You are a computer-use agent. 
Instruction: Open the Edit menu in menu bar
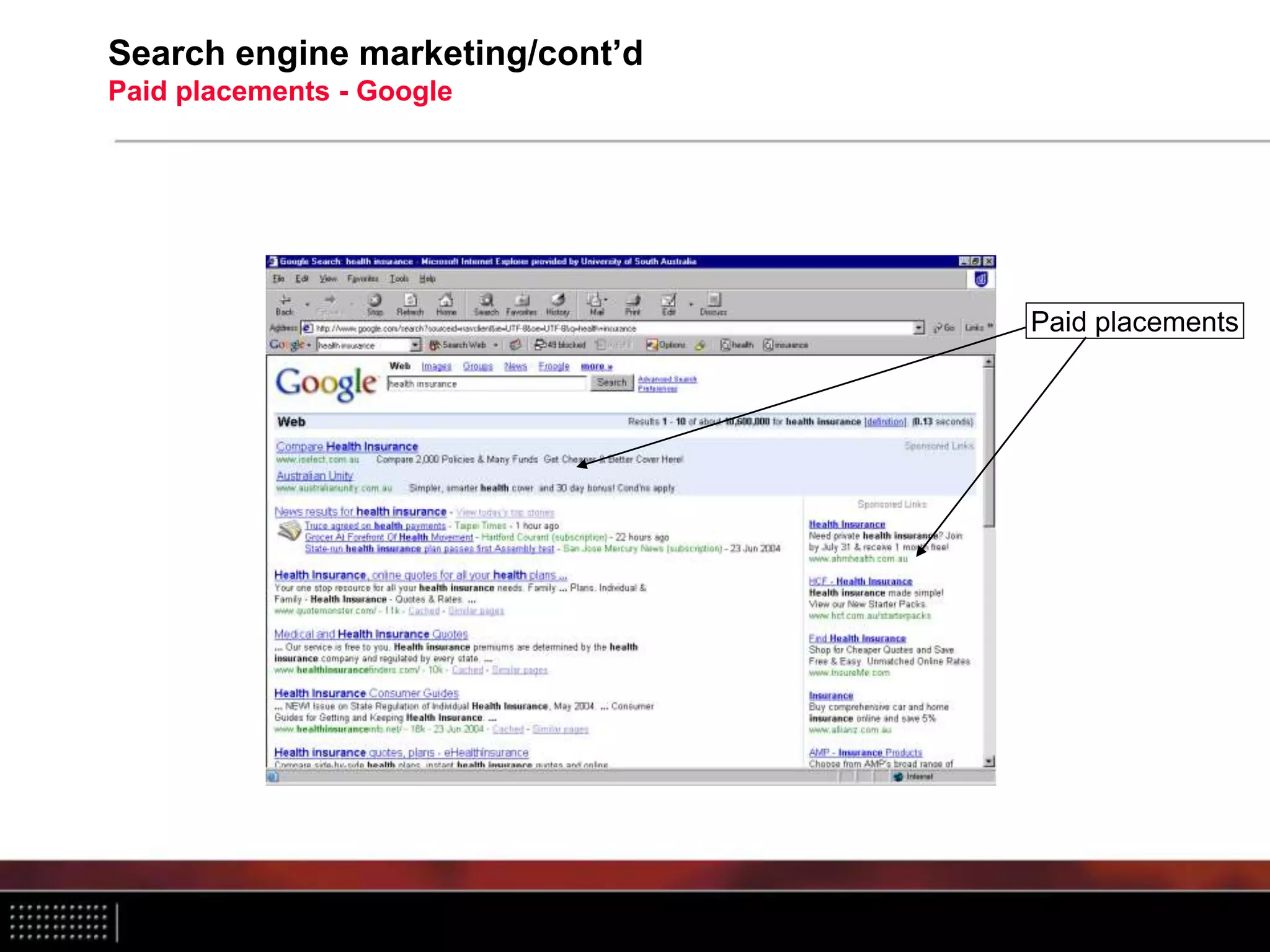tap(302, 279)
